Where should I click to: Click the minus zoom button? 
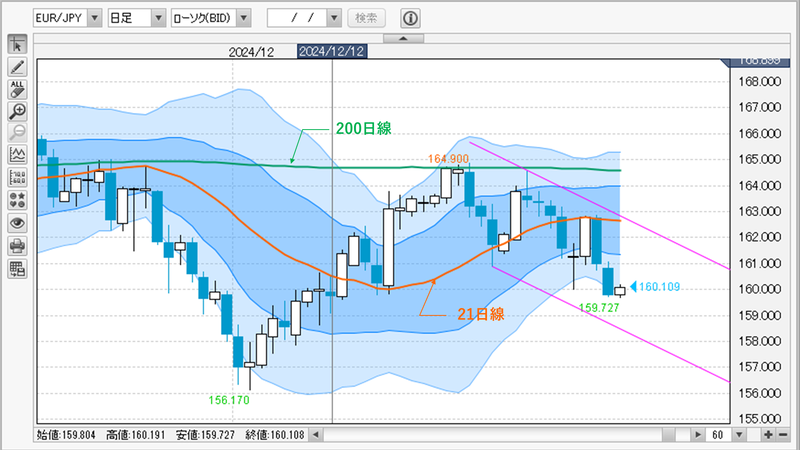[x=783, y=435]
